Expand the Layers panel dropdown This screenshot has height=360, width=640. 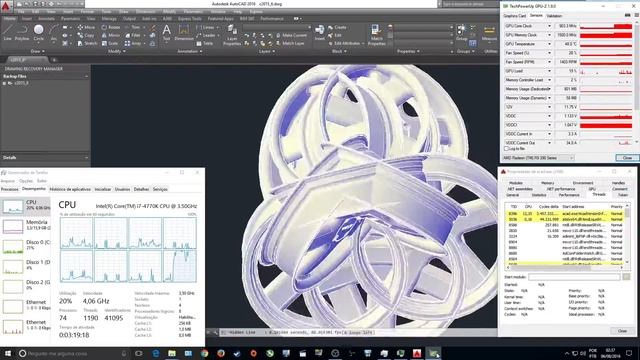pos(267,51)
